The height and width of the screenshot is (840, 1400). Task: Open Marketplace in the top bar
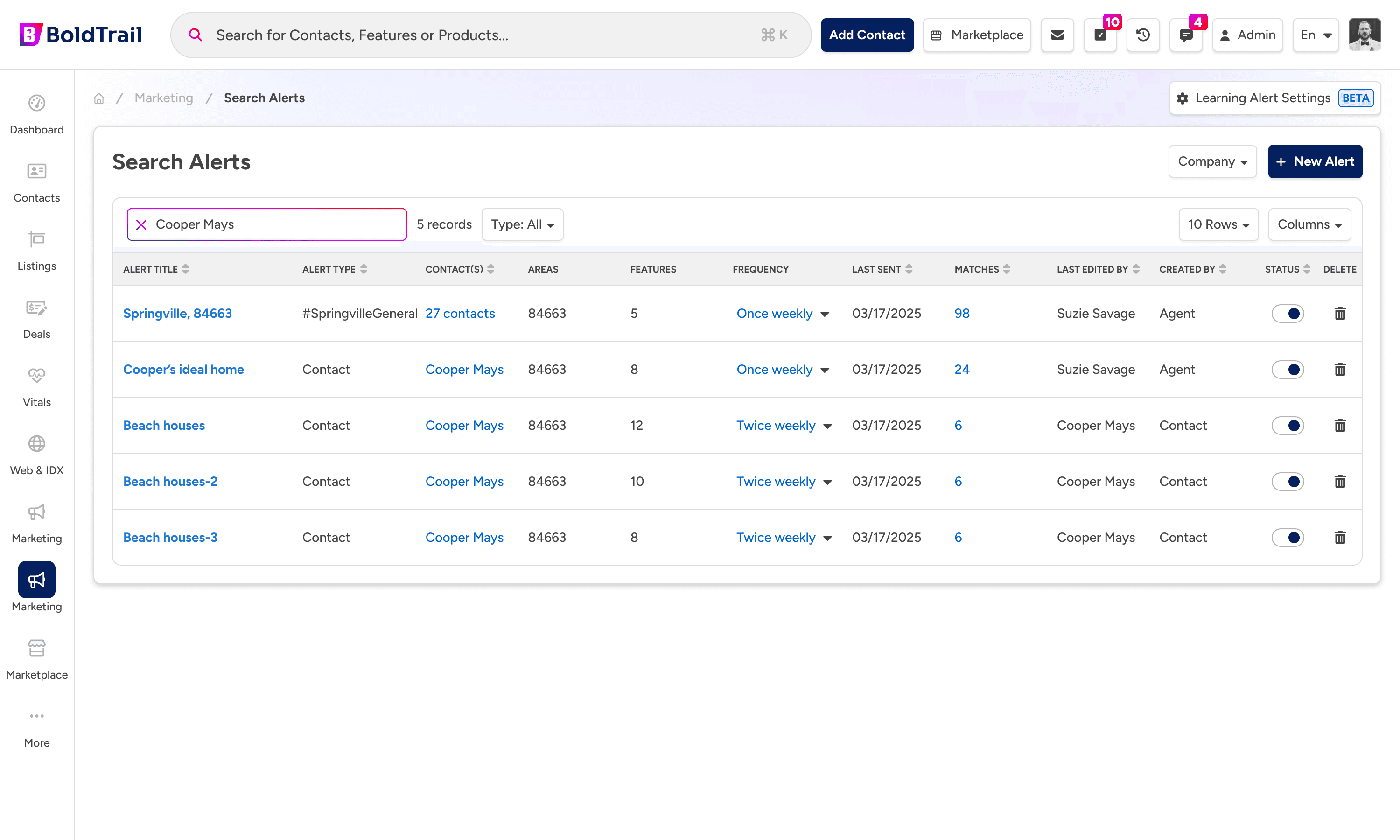click(x=977, y=35)
